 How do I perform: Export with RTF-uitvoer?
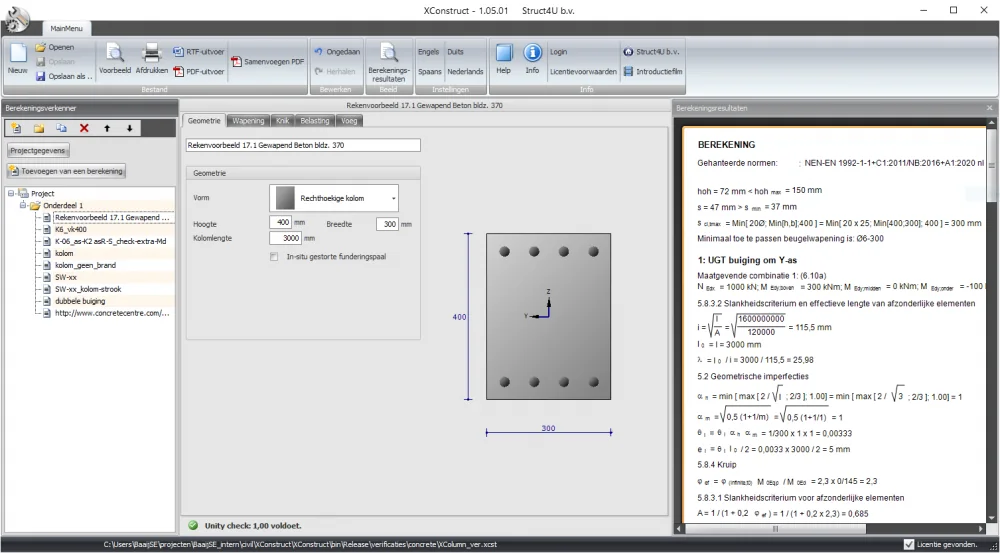tap(198, 52)
